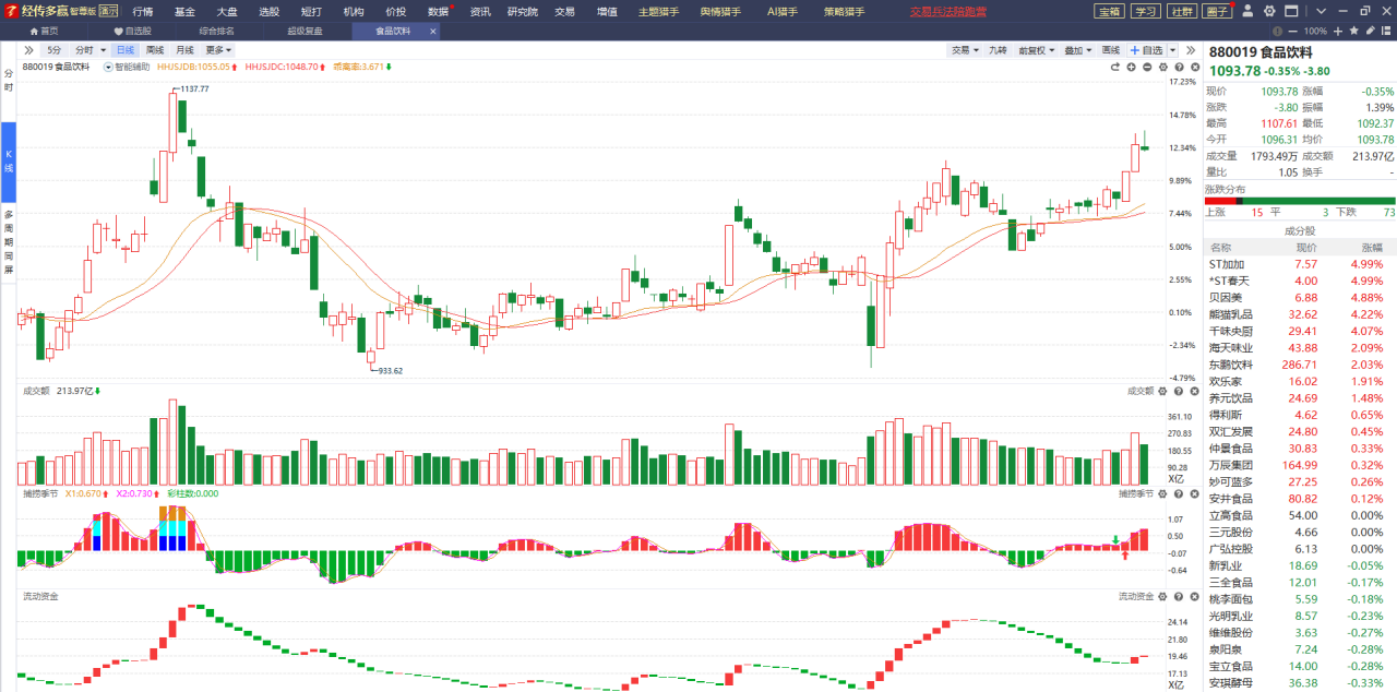Click the 社群 button
Viewport: 1397px width, 692px height.
pos(1182,12)
